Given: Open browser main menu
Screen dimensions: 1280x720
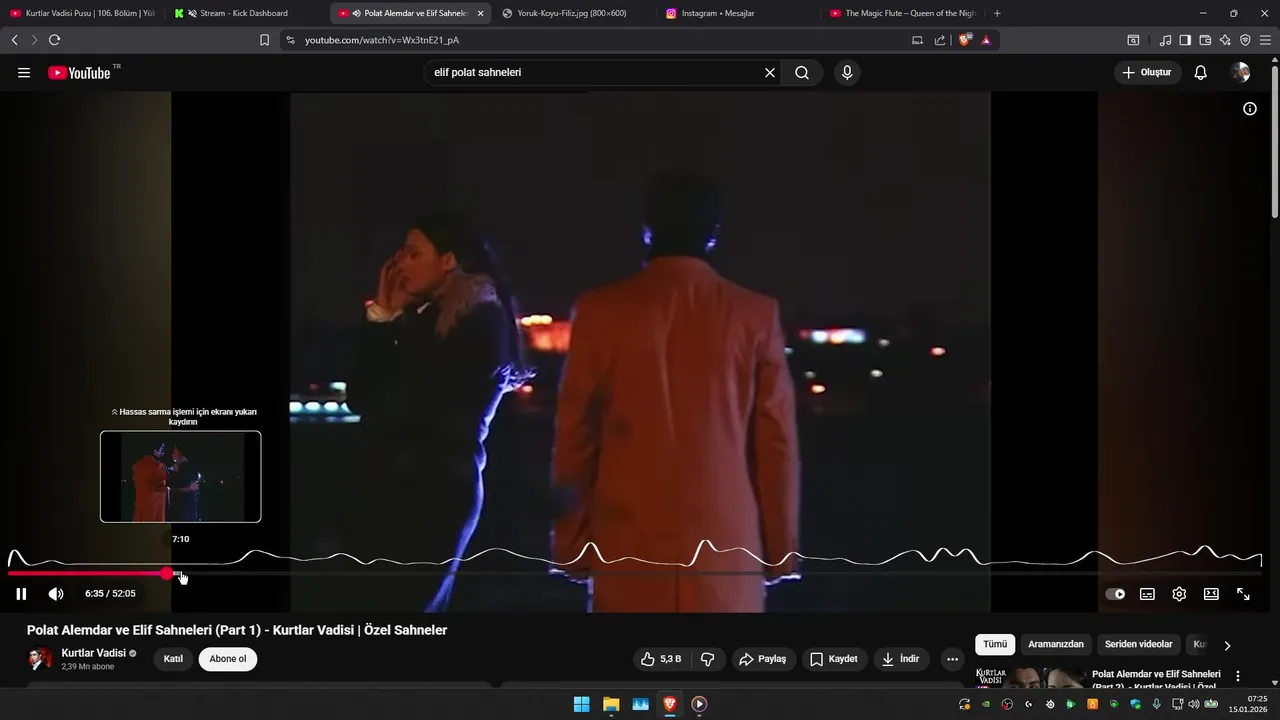Looking at the screenshot, I should point(1265,40).
